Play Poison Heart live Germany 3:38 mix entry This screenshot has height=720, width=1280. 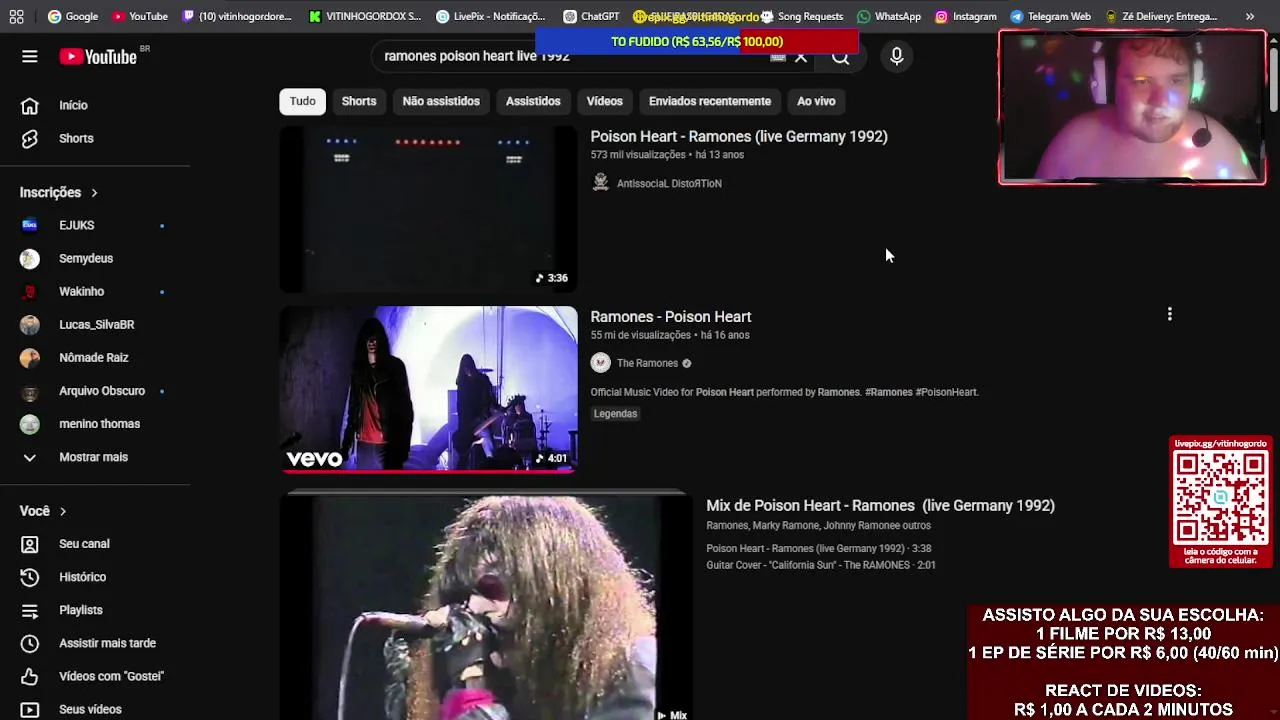(x=819, y=548)
